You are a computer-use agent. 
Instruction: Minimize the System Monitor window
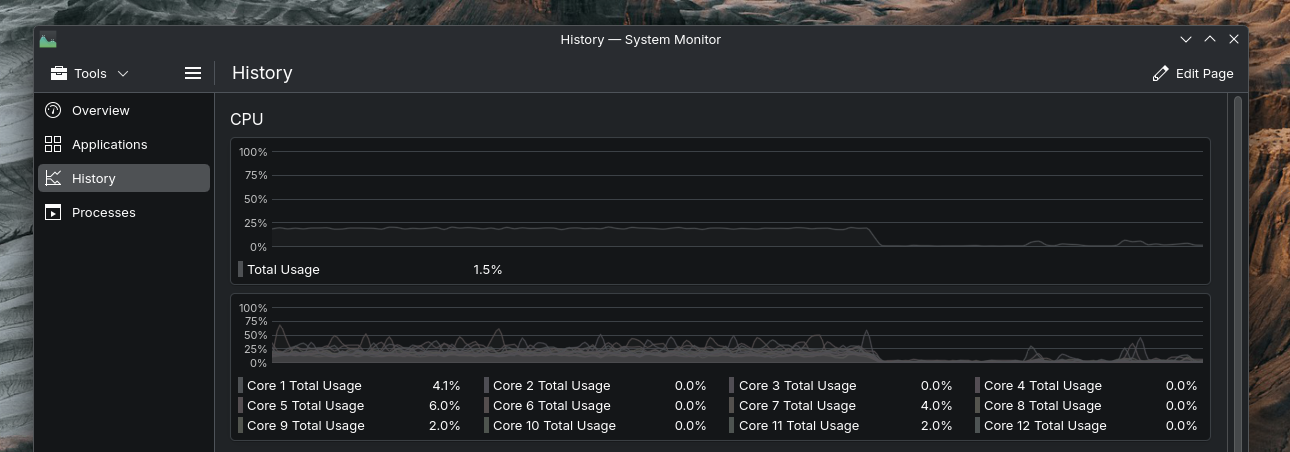pyautogui.click(x=1186, y=40)
